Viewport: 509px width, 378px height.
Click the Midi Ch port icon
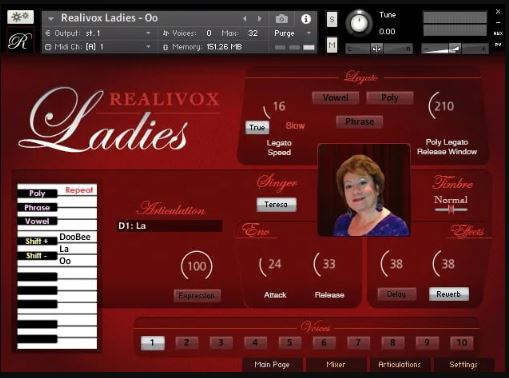tap(48, 47)
